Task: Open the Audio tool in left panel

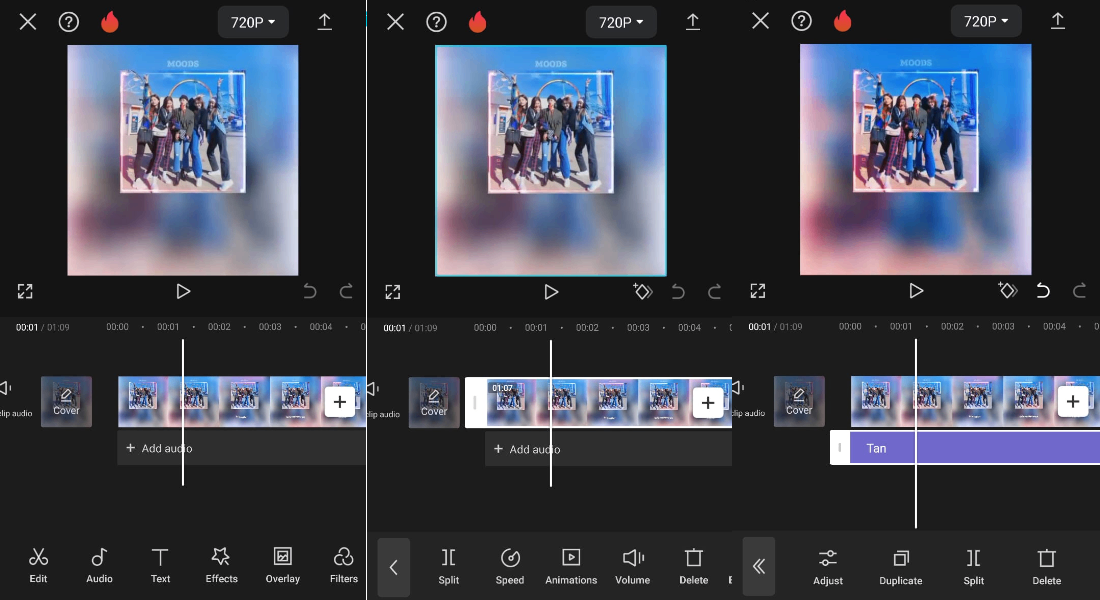Action: (x=99, y=566)
